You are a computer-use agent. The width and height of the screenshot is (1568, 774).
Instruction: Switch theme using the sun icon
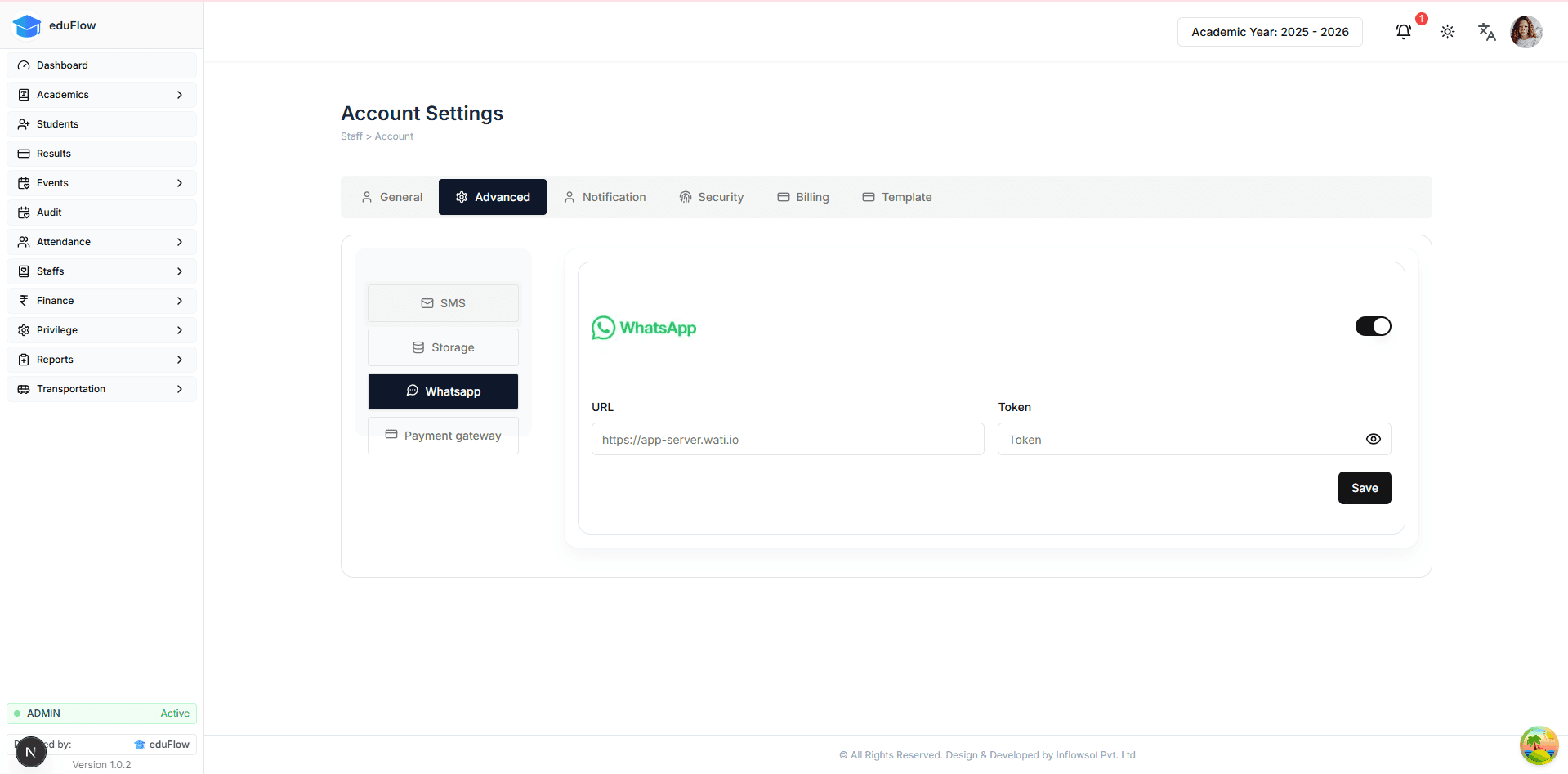[1447, 32]
